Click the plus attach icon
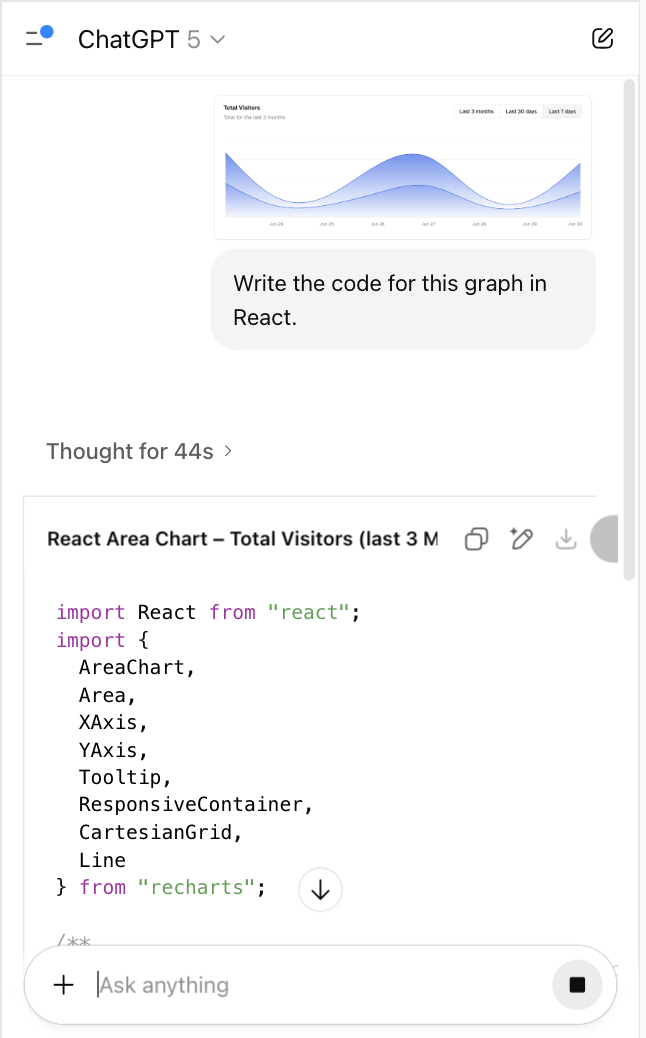Image resolution: width=646 pixels, height=1038 pixels. click(x=64, y=985)
